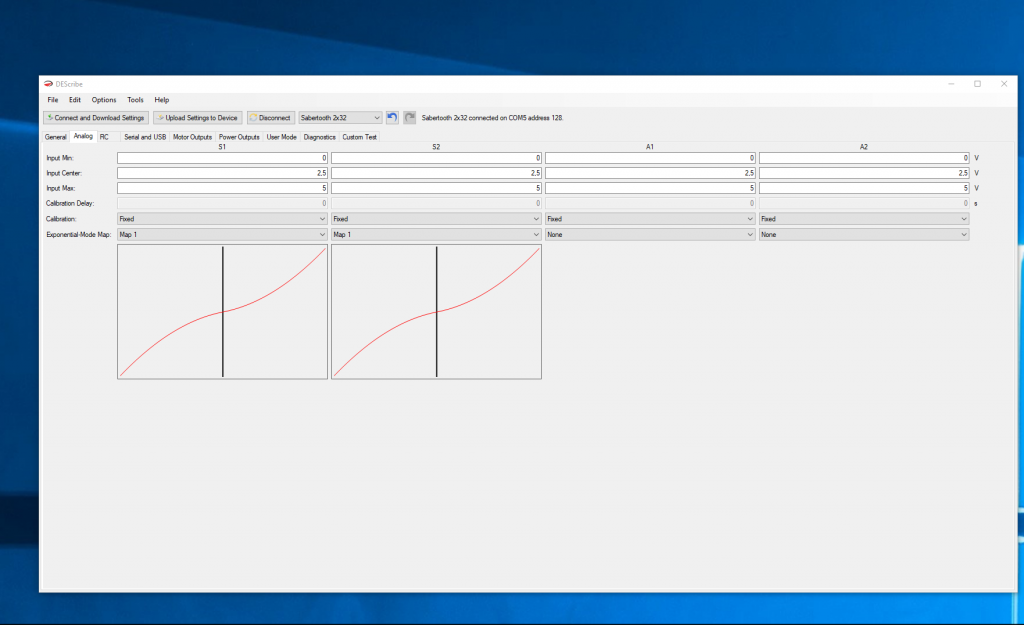
Task: Open the Tools menu
Action: point(135,100)
